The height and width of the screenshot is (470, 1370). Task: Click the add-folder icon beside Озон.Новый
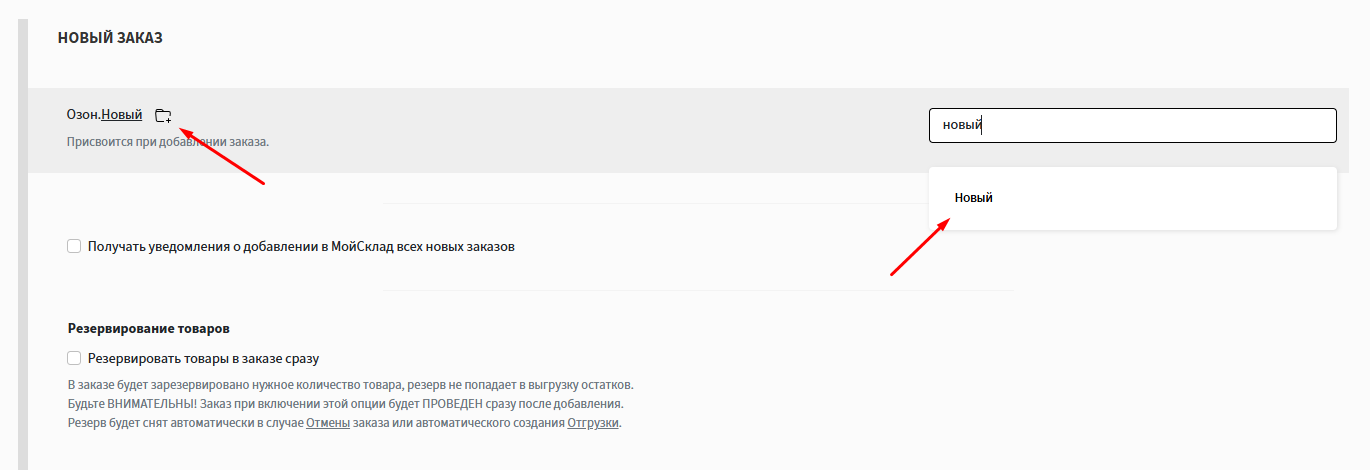click(163, 115)
